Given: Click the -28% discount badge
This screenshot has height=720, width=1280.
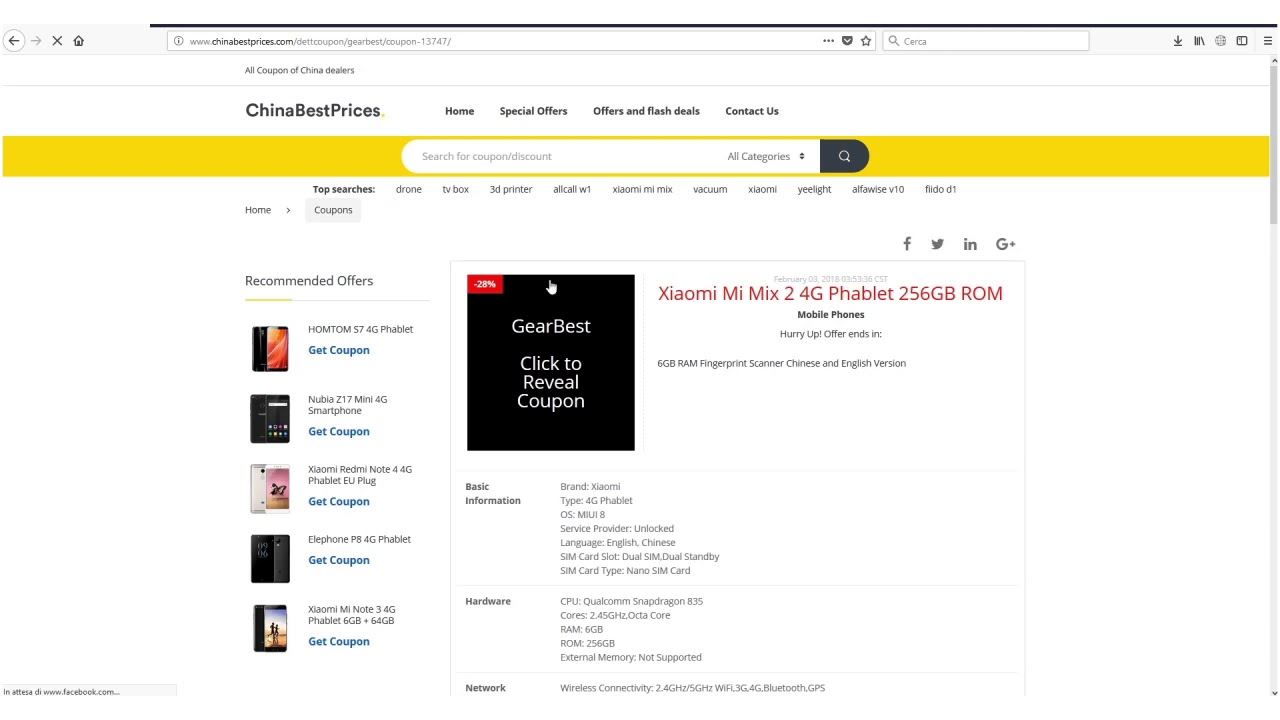Looking at the screenshot, I should click(485, 284).
